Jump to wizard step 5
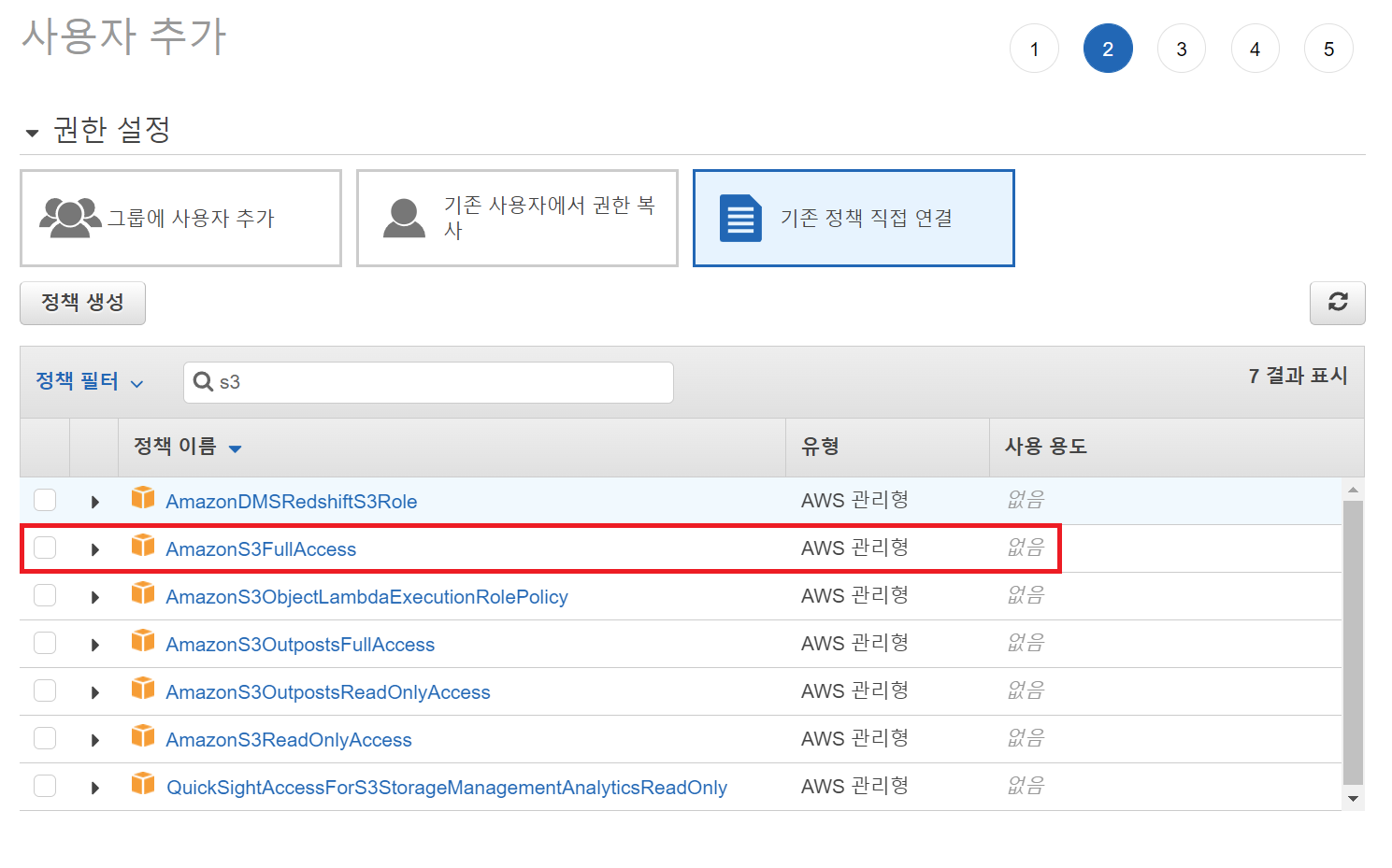The width and height of the screenshot is (1392, 868). (1328, 49)
